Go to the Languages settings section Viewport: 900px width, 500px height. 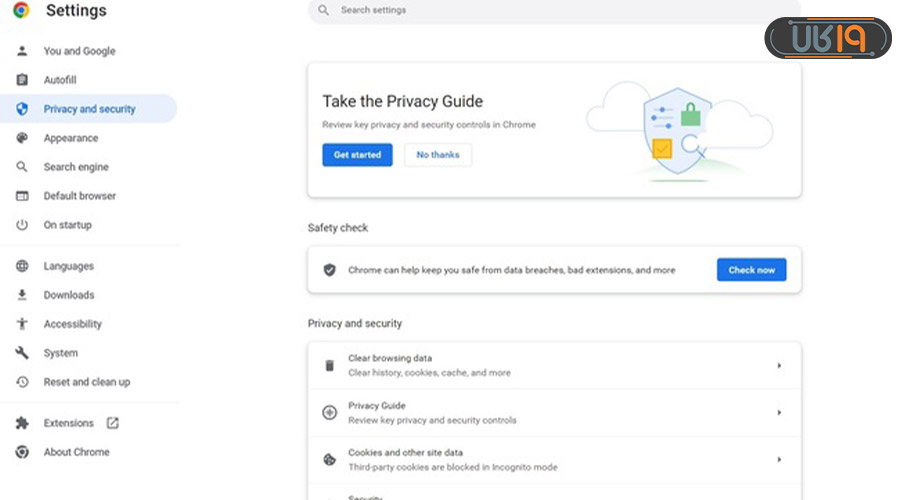coord(68,266)
